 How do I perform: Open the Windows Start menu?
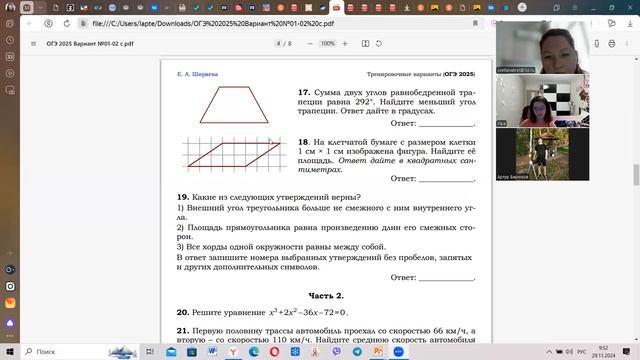click(10, 351)
